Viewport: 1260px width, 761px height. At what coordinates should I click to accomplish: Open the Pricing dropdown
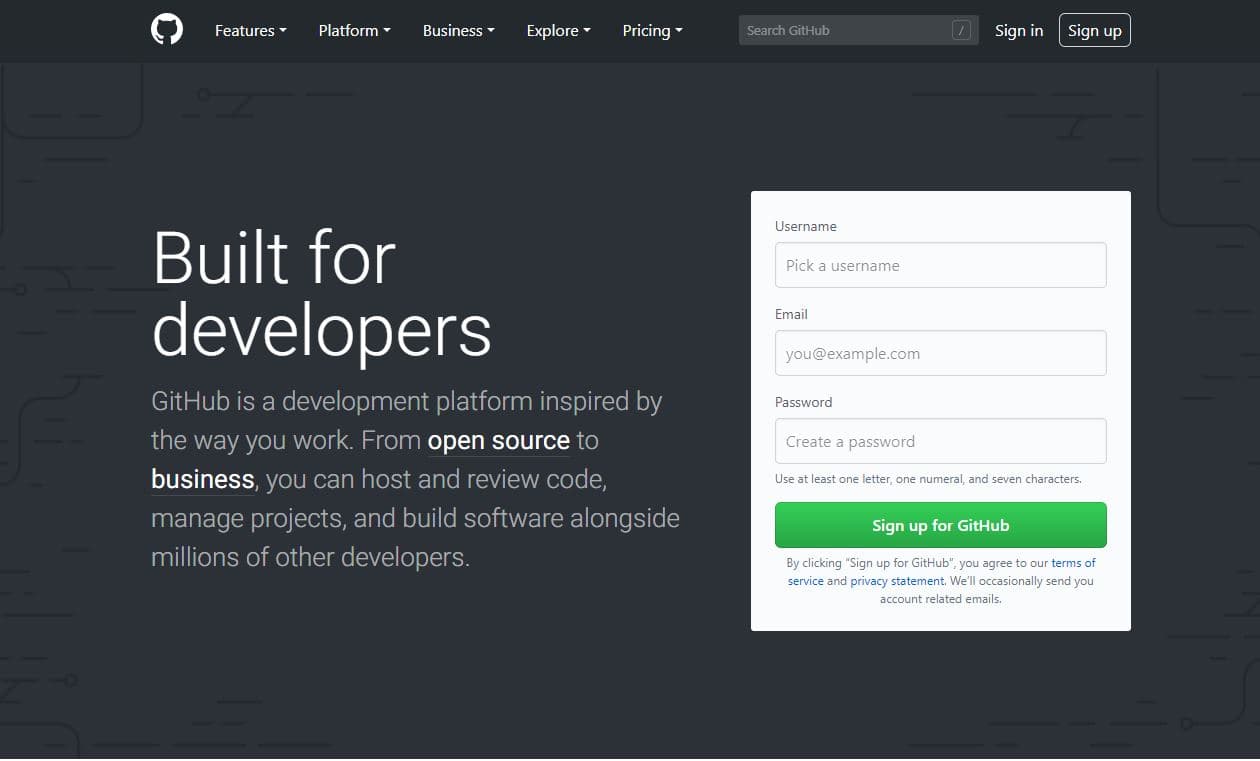coord(653,31)
